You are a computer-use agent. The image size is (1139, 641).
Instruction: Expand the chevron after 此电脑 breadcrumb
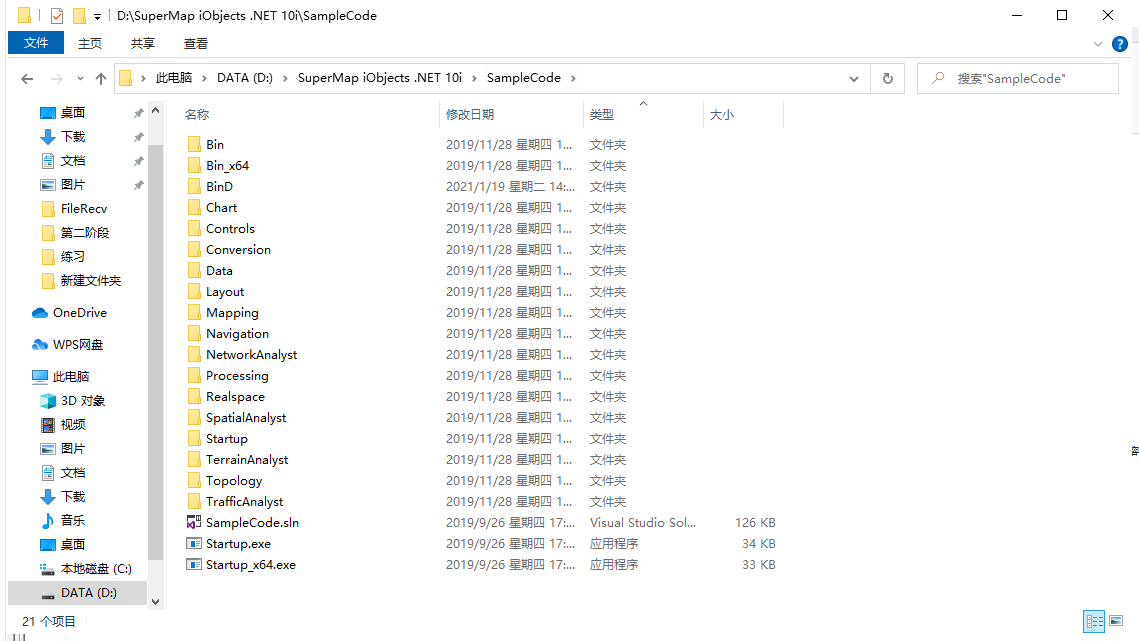tap(204, 78)
